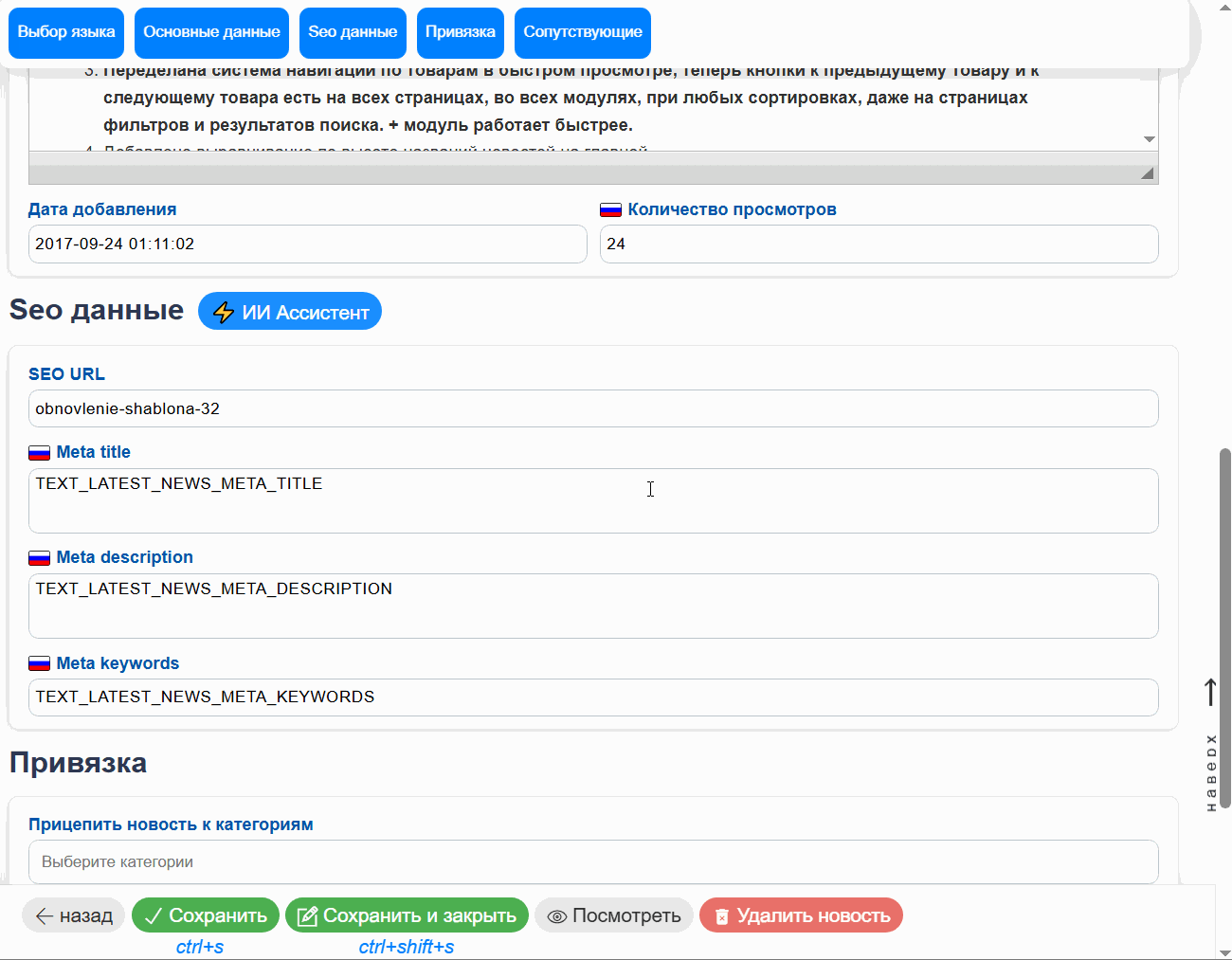Viewport: 1232px width, 960px height.
Task: Click the Russian flag beside Meta title
Action: (39, 453)
